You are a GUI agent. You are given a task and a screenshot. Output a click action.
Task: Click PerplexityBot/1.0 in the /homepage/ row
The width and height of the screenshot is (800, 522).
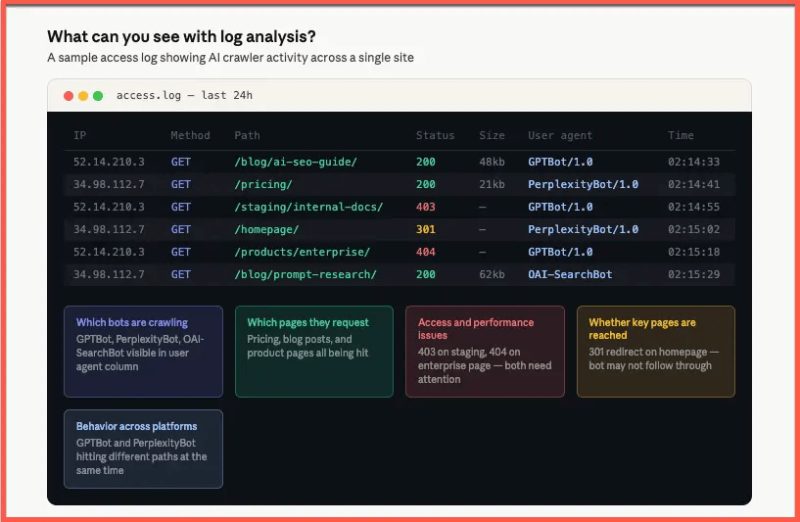(x=583, y=230)
